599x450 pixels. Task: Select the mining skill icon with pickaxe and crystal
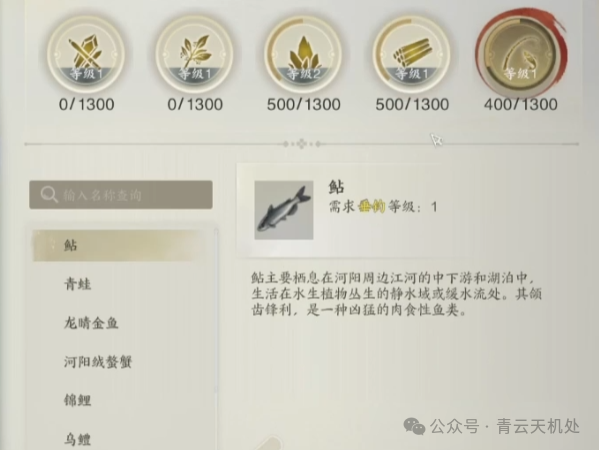coord(86,54)
